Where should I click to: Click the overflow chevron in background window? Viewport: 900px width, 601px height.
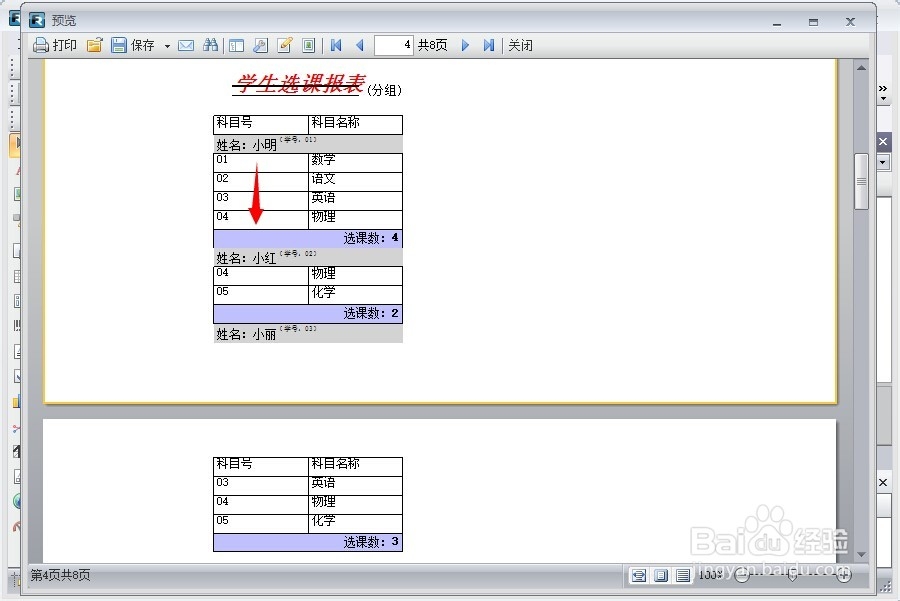click(883, 89)
